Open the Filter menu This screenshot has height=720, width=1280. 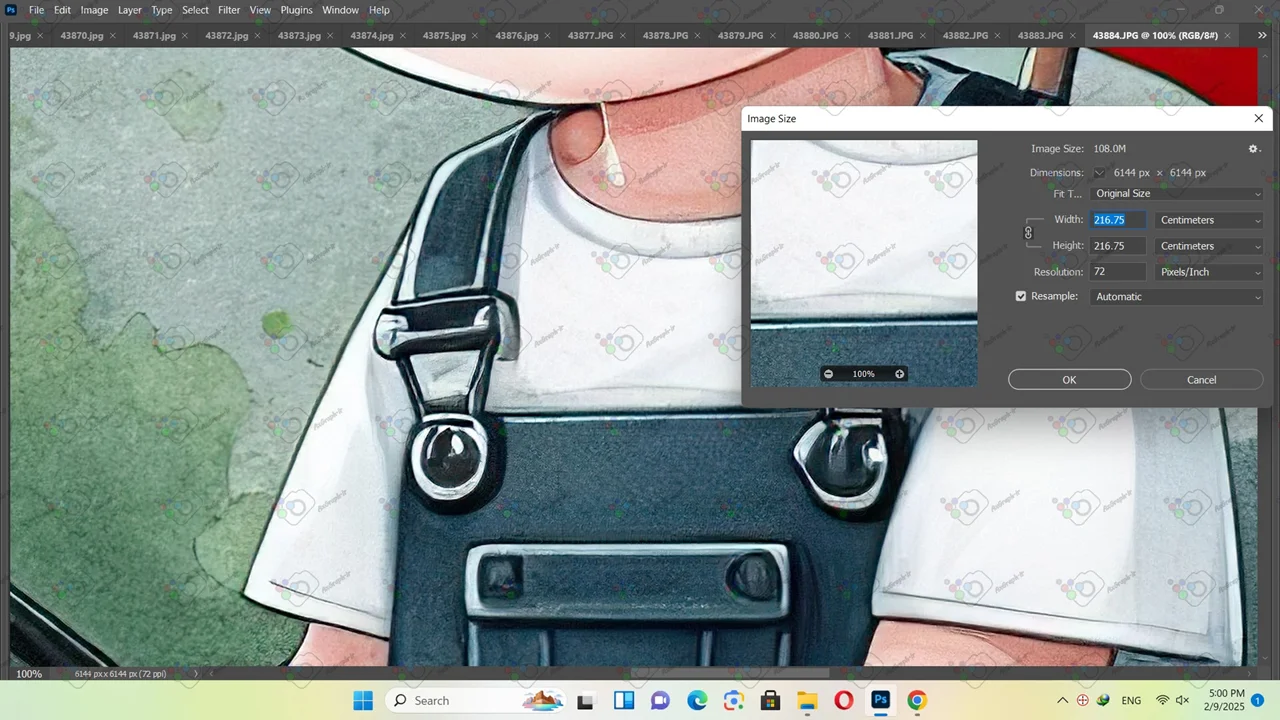click(x=229, y=10)
